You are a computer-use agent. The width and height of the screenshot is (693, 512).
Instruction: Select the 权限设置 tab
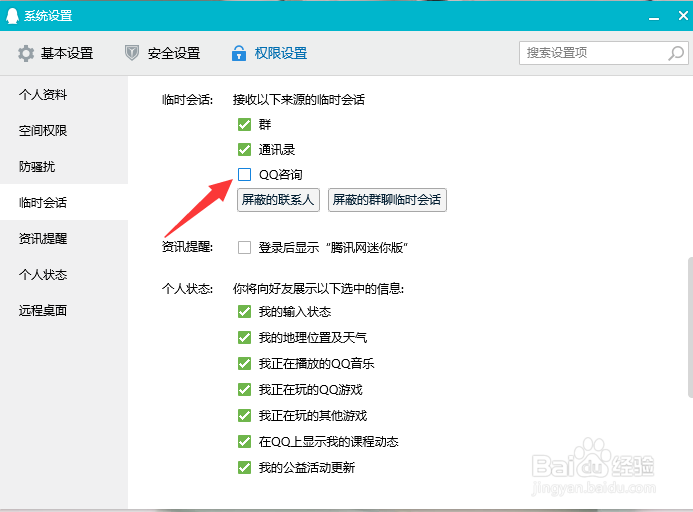coord(269,53)
